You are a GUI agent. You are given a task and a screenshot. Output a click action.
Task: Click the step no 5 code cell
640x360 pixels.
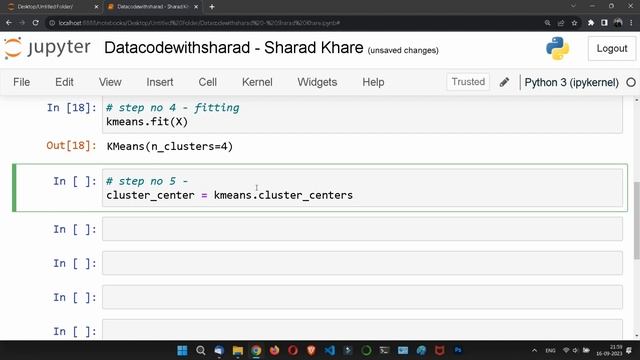coord(362,188)
